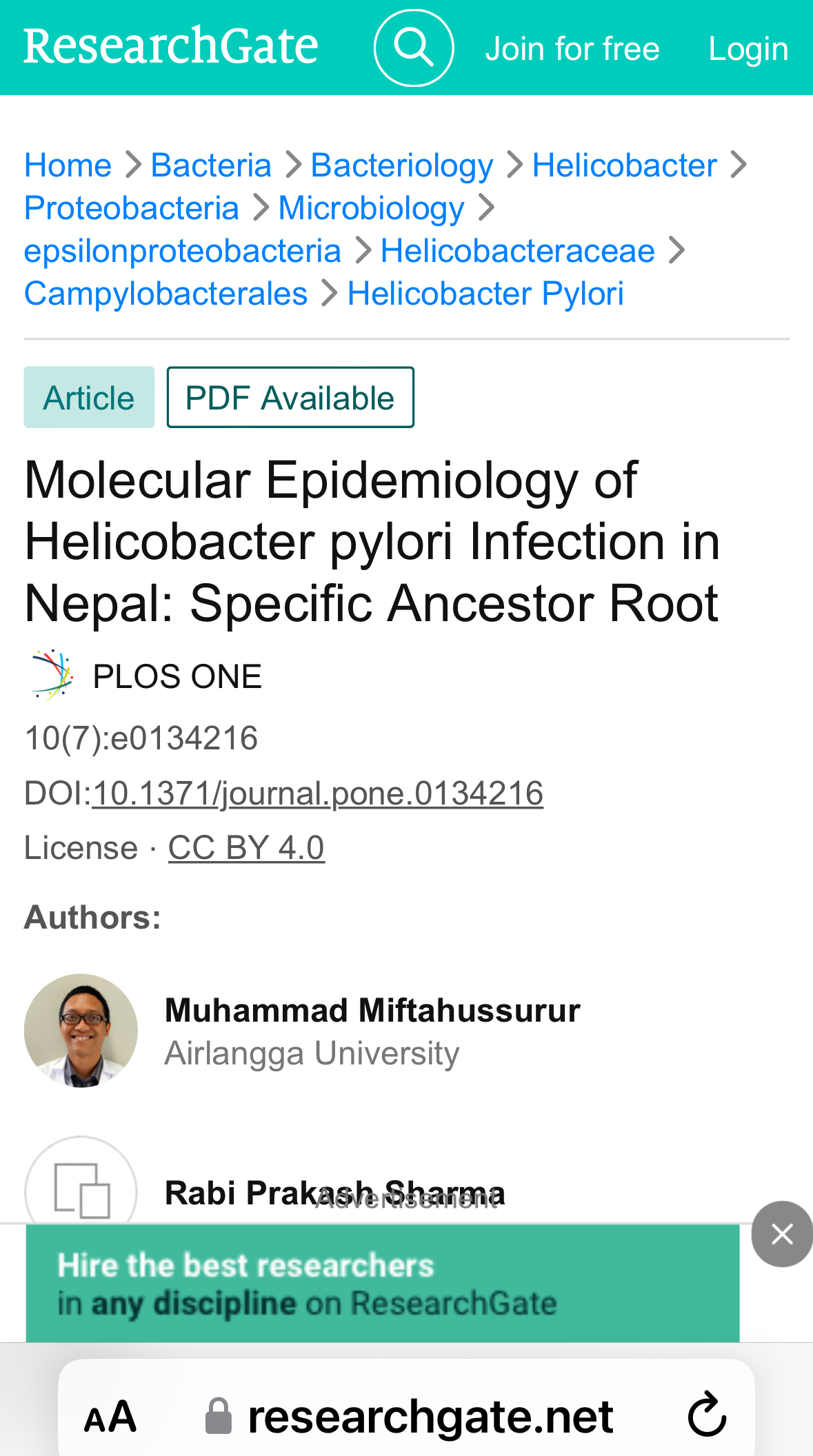Open Muhammad Miftahussurur's profile photo
The height and width of the screenshot is (1456, 813).
coord(81,1031)
